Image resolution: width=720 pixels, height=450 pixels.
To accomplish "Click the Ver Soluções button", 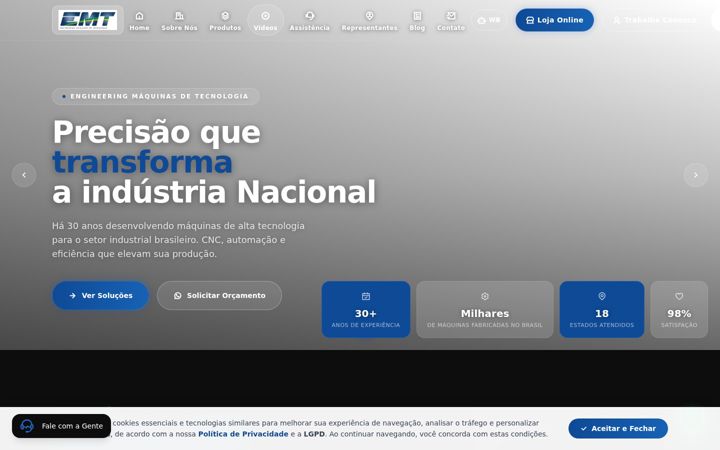I will (x=101, y=296).
